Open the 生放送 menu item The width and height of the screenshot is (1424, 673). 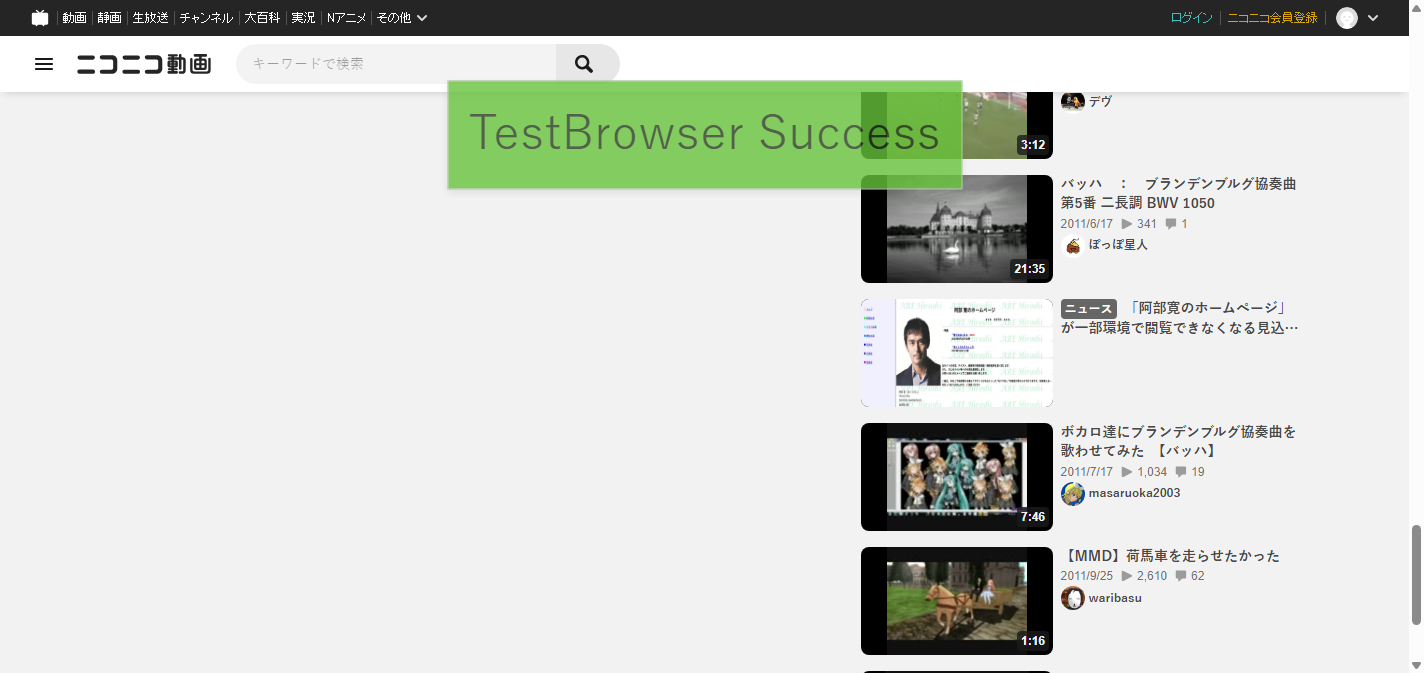pos(150,18)
